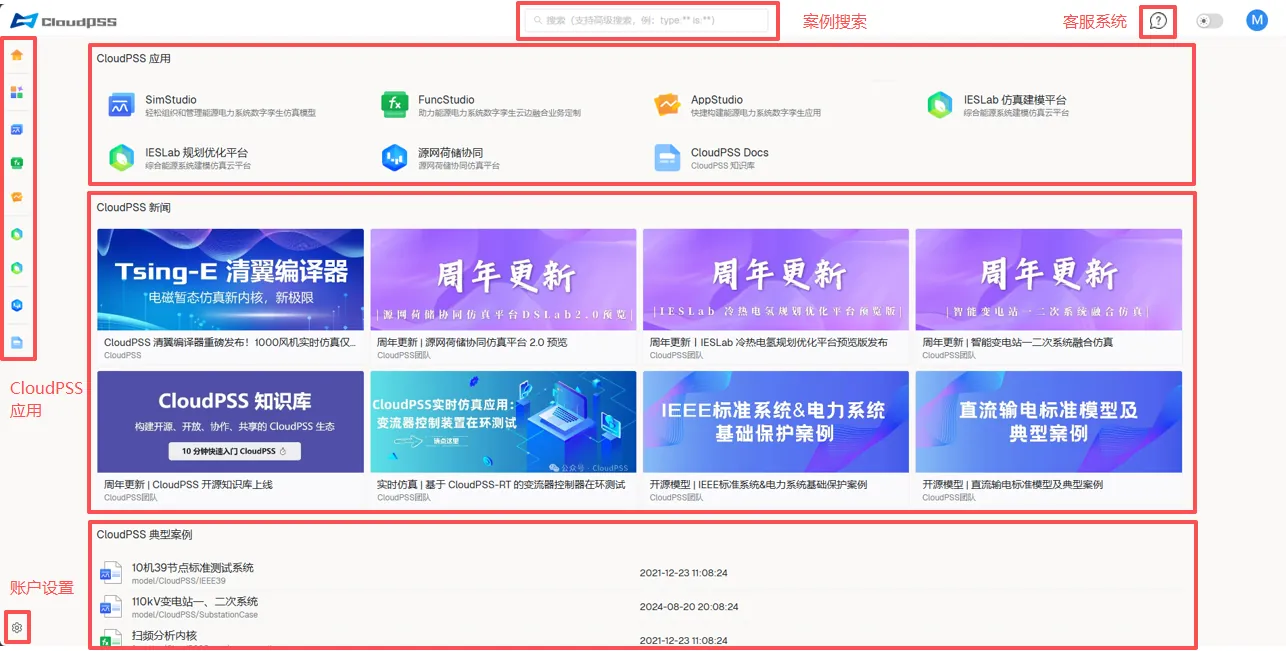Click path model/CloudPSS/IEEE39
This screenshot has height=651, width=1286.
pyautogui.click(x=179, y=581)
